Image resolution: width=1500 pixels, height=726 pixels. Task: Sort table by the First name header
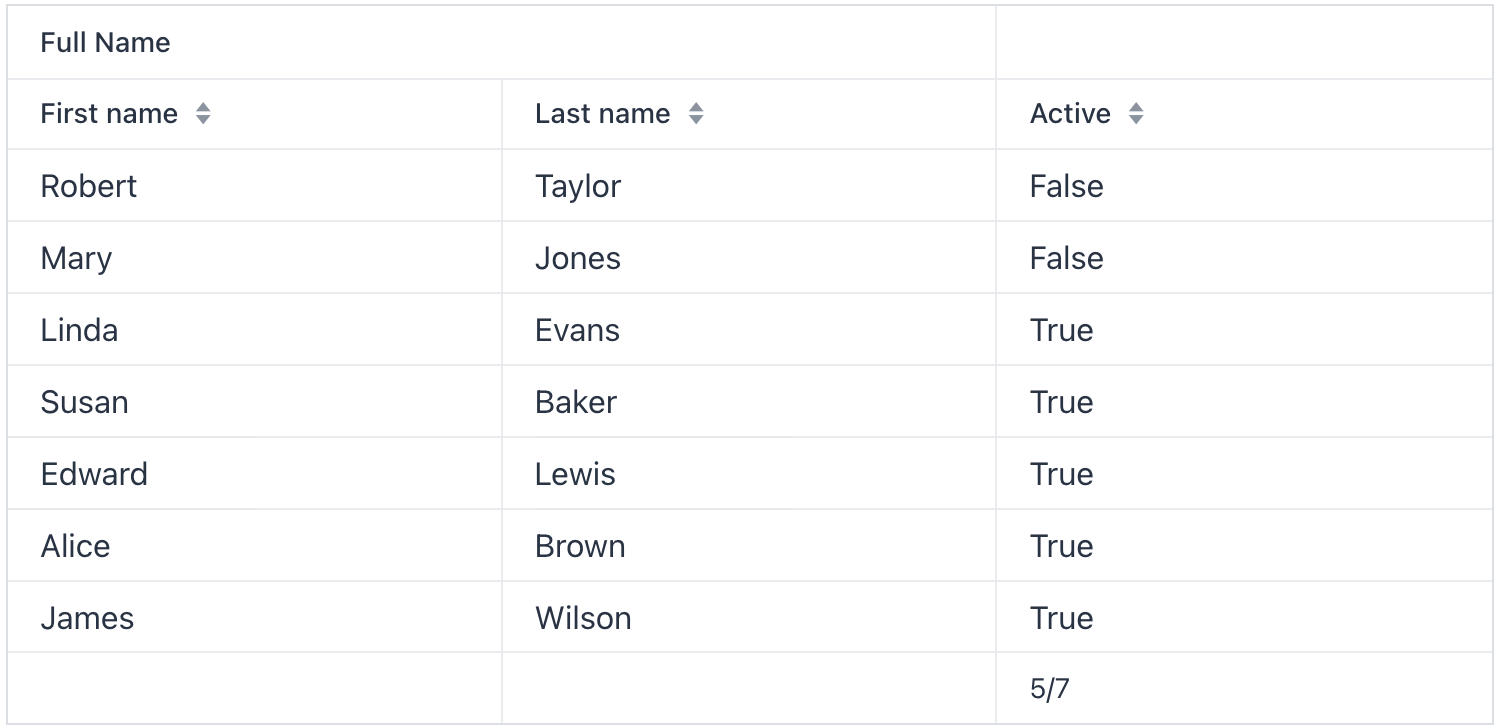(110, 114)
